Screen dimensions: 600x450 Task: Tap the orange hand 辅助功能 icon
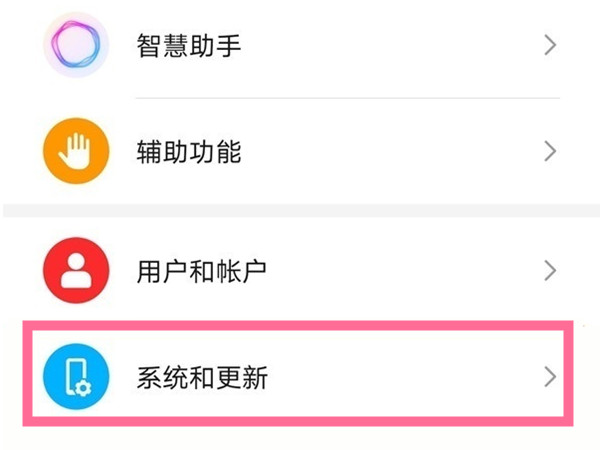pos(76,152)
